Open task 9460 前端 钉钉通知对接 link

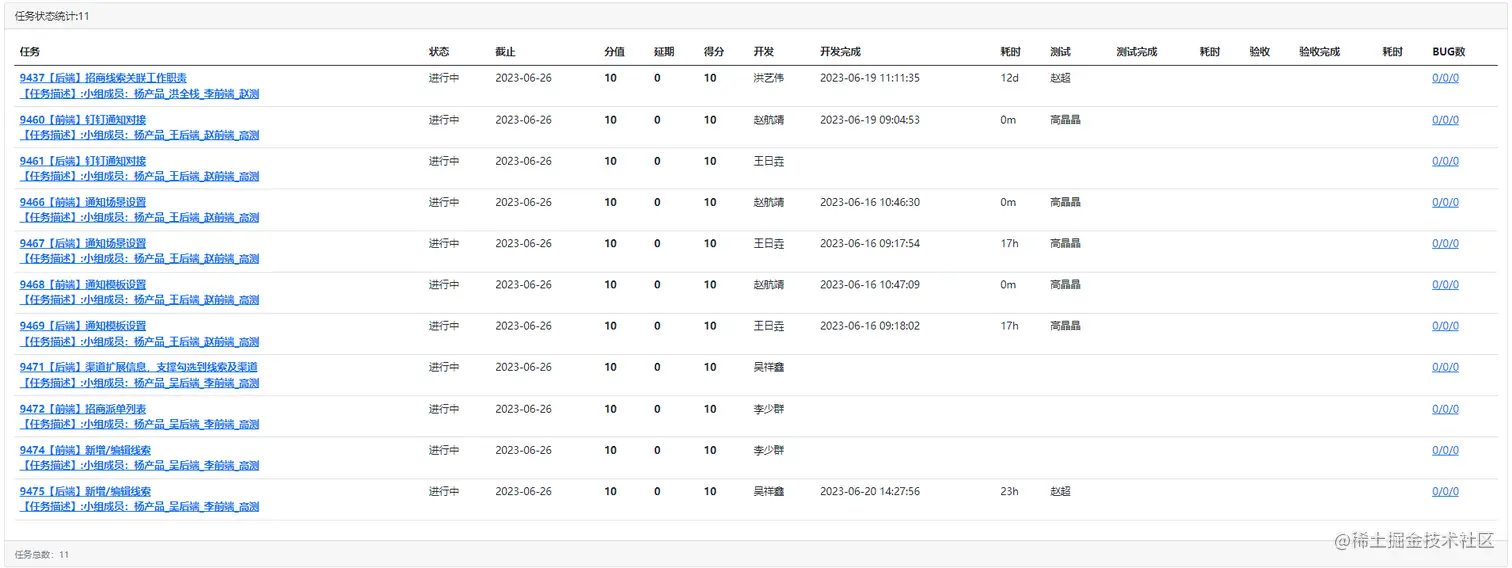pyautogui.click(x=83, y=120)
